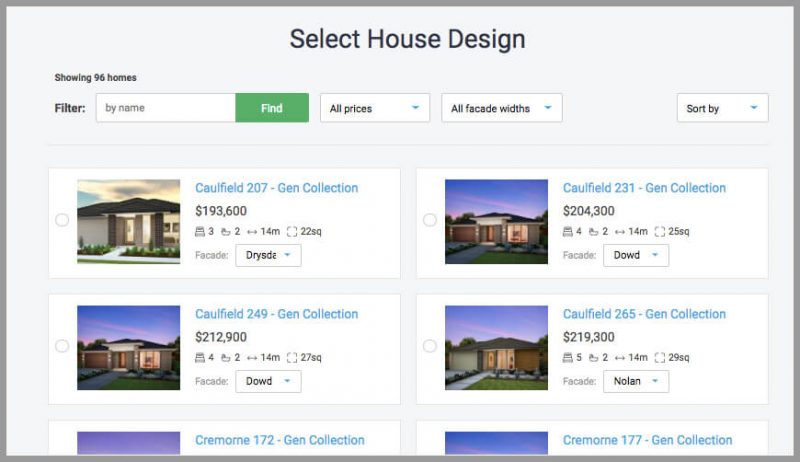Click the 29sq area value
The height and width of the screenshot is (462, 800).
tap(679, 357)
